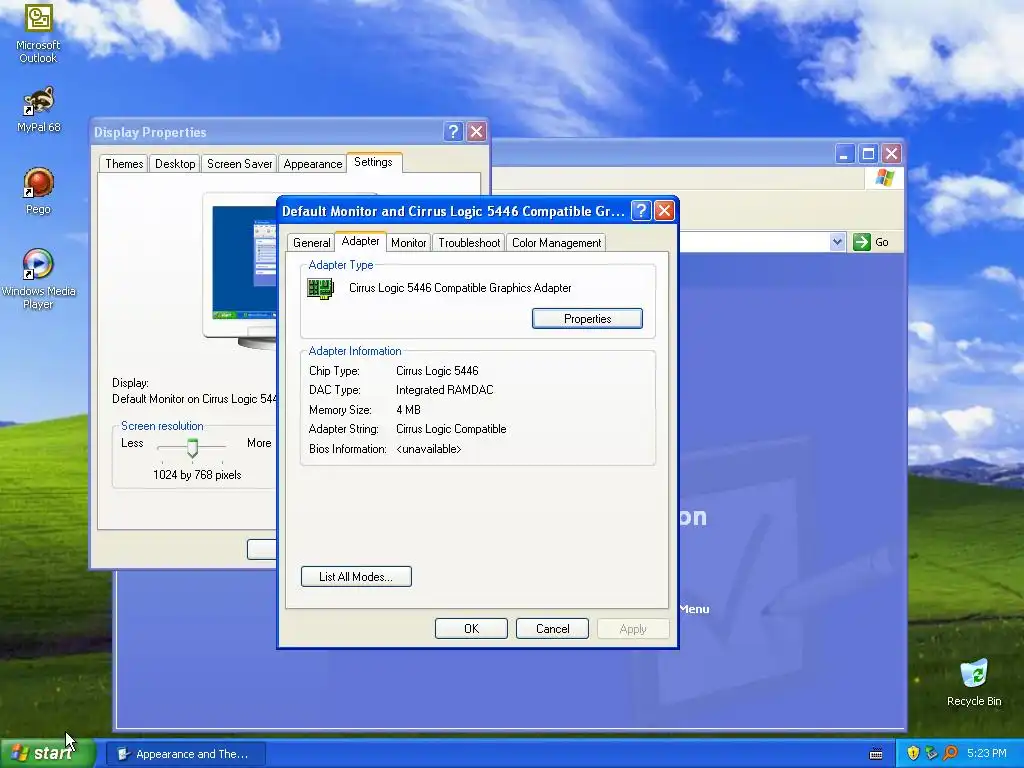This screenshot has height=768, width=1024.
Task: Click the 'Cirrus Logic Compatible' adapter string
Action: 451,429
